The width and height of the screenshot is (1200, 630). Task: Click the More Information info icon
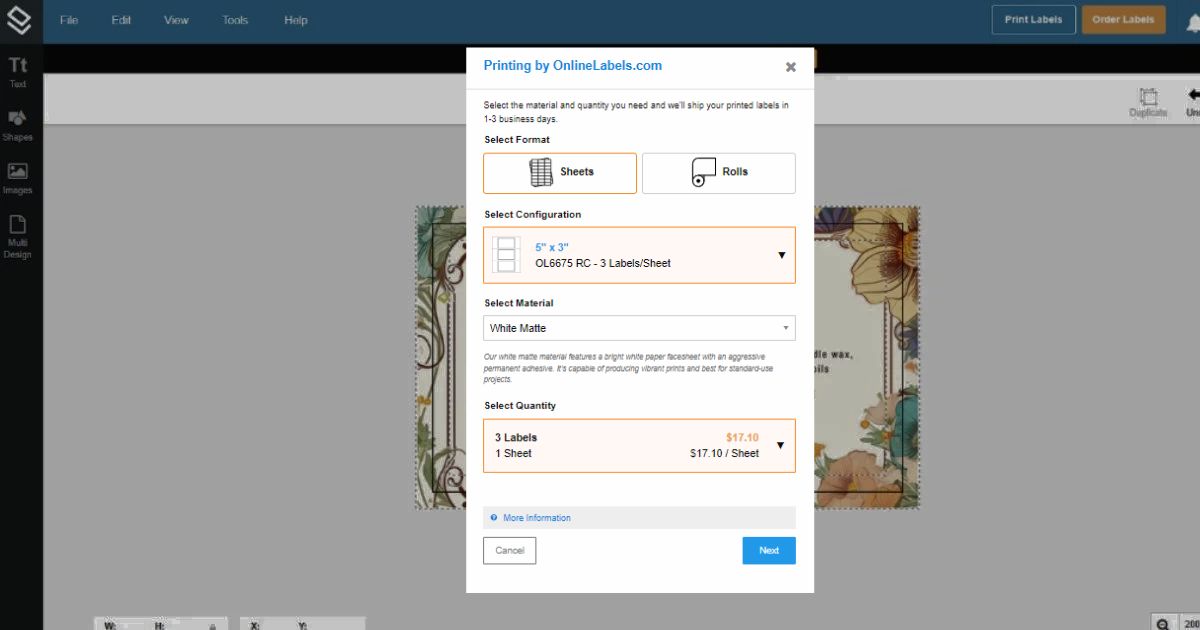point(494,518)
